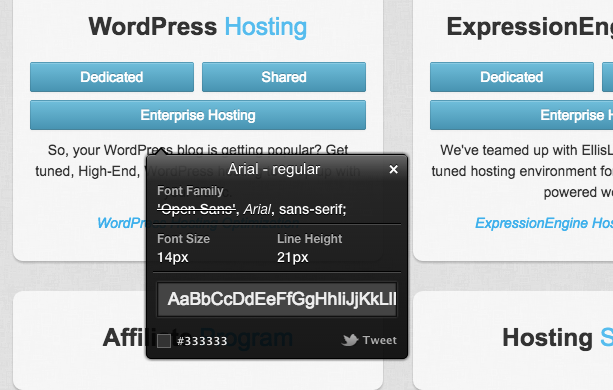The height and width of the screenshot is (390, 613).
Task: Click the #333333 hex color text
Action: point(202,341)
